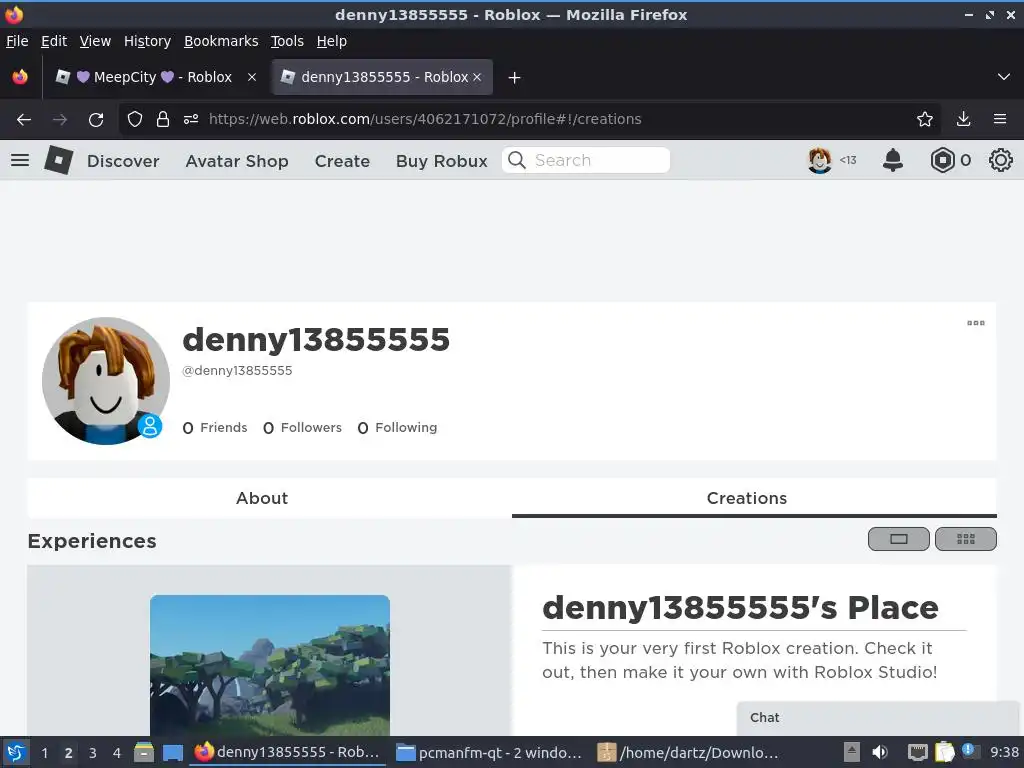This screenshot has width=1024, height=768.
Task: Close the denny13855555 tab
Action: (x=477, y=77)
